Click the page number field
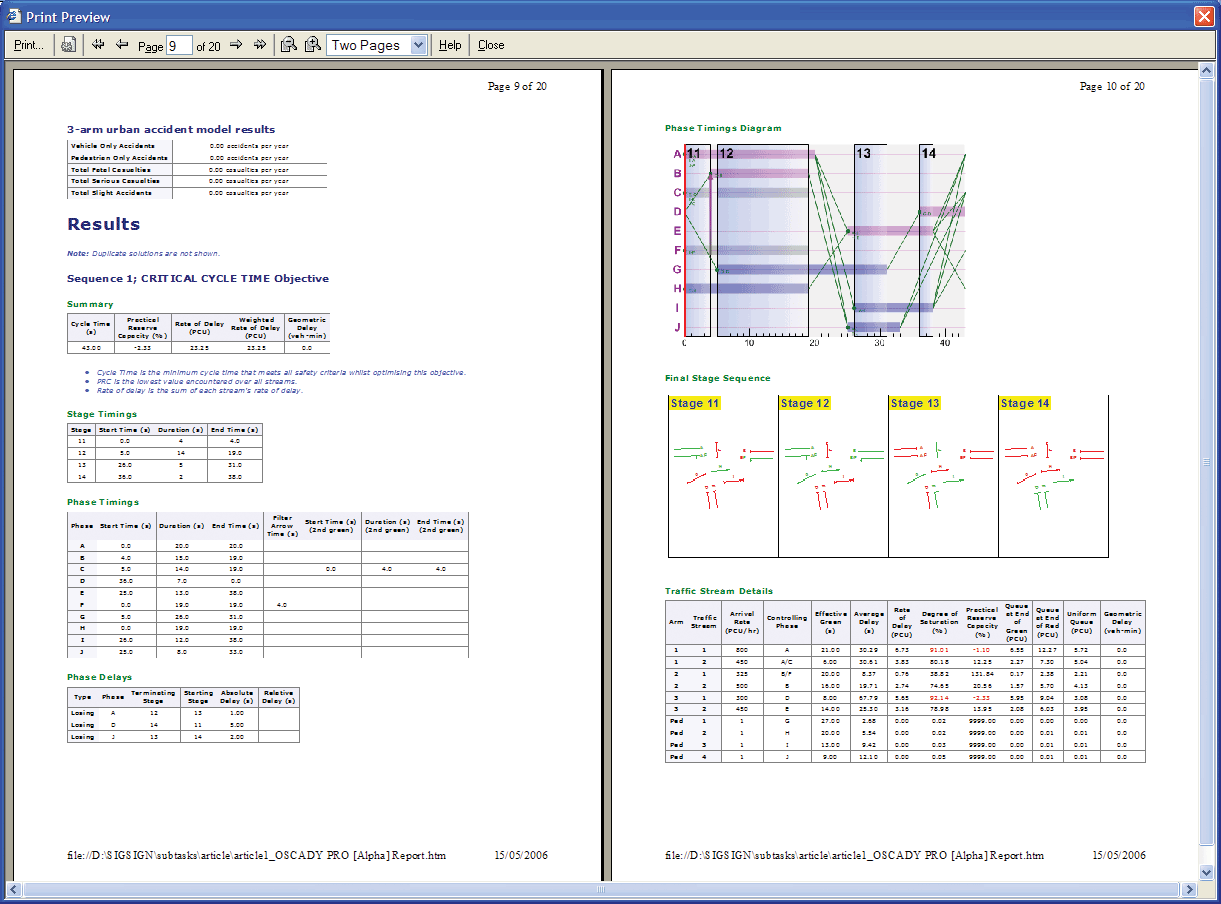This screenshot has height=904, width=1221. tap(179, 46)
